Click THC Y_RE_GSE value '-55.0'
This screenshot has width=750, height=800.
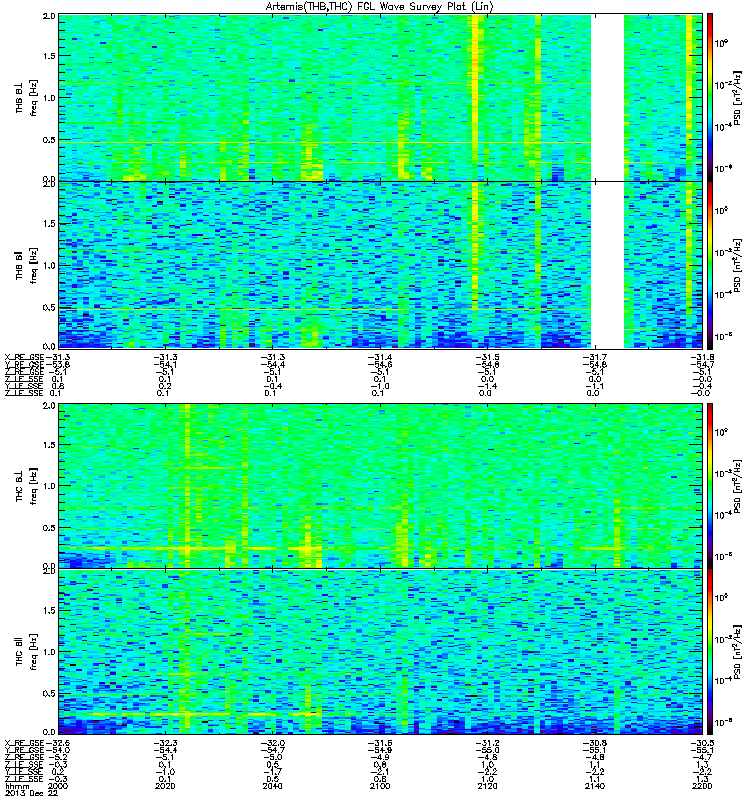click(488, 751)
